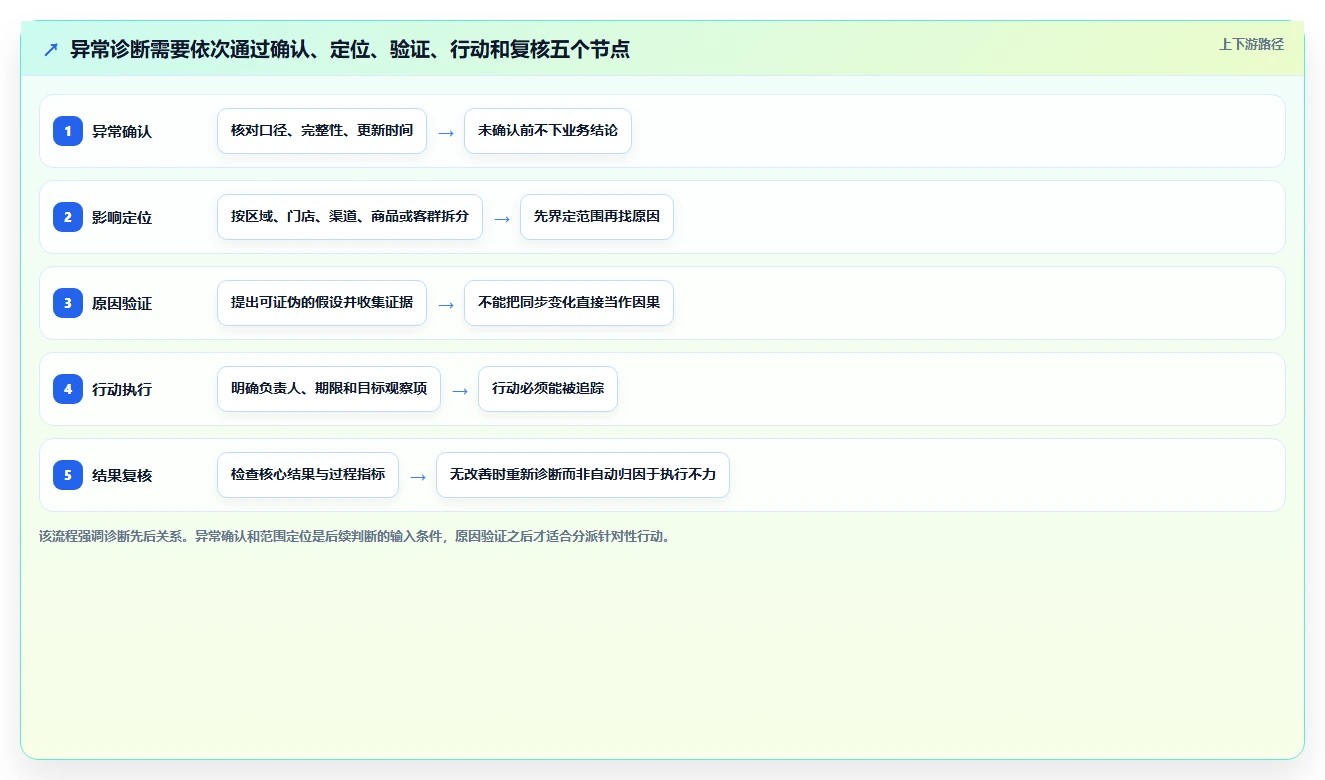Click the 先界定范围再找原因 box
1325x780 pixels.
click(597, 217)
